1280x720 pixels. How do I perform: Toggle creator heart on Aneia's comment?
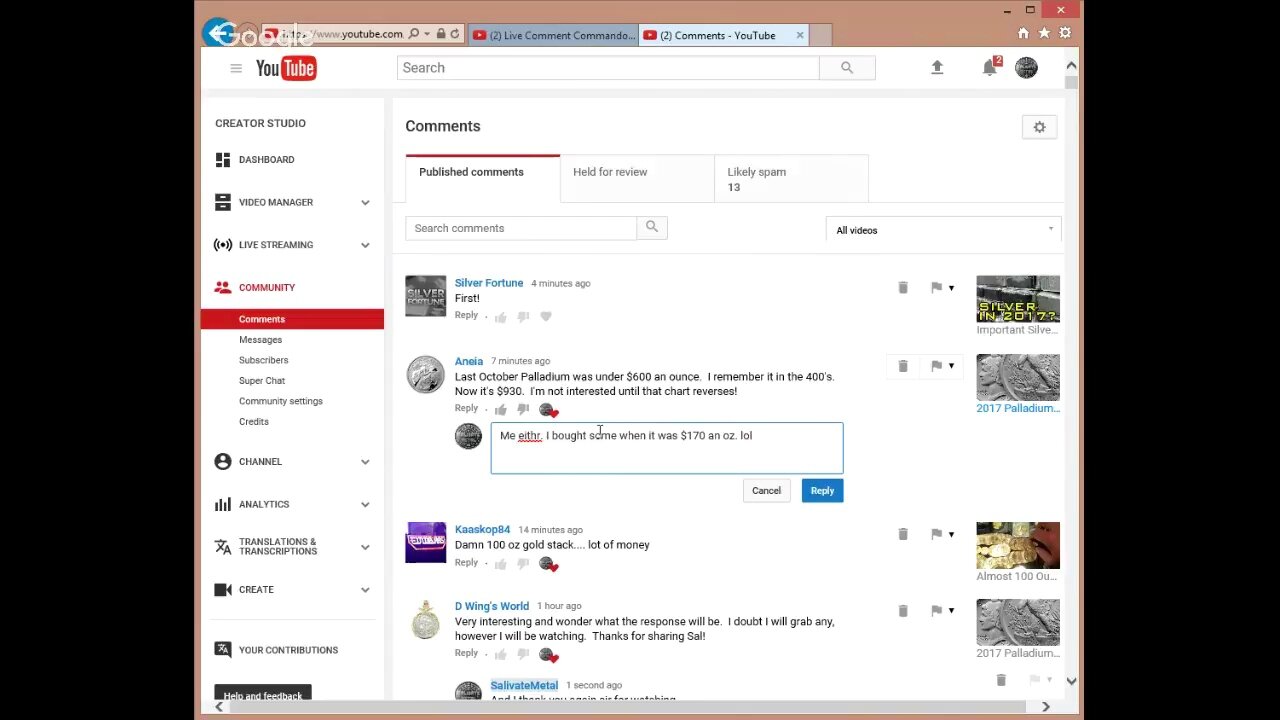(548, 410)
